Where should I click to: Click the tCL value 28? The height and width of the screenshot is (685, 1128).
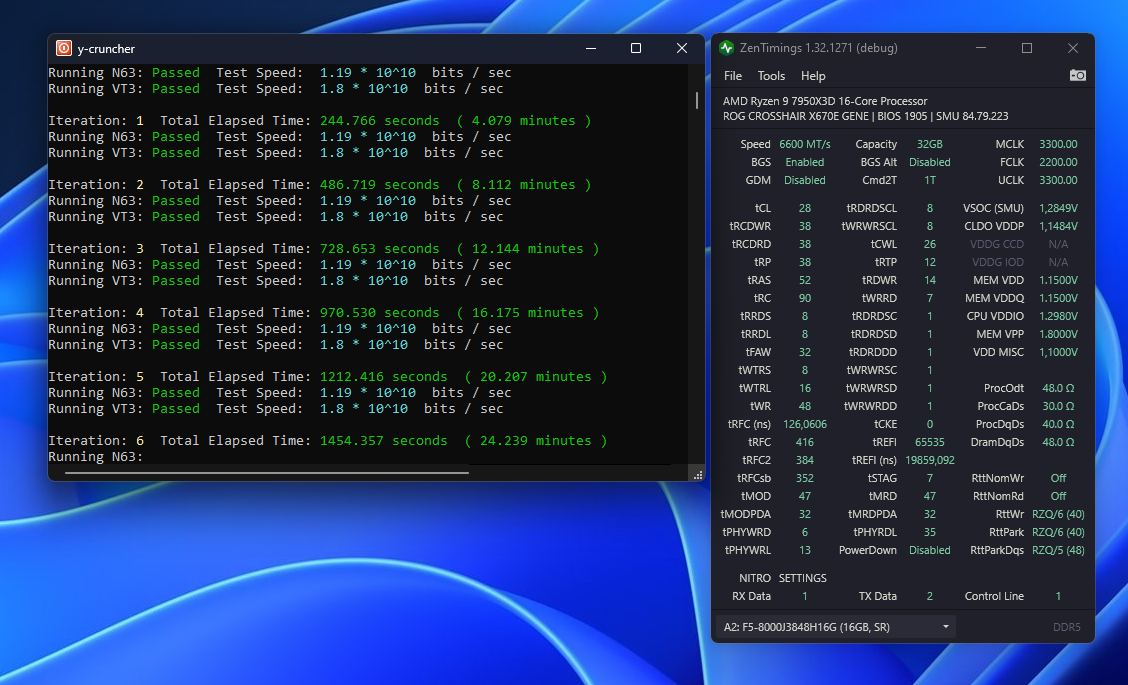pyautogui.click(x=804, y=208)
